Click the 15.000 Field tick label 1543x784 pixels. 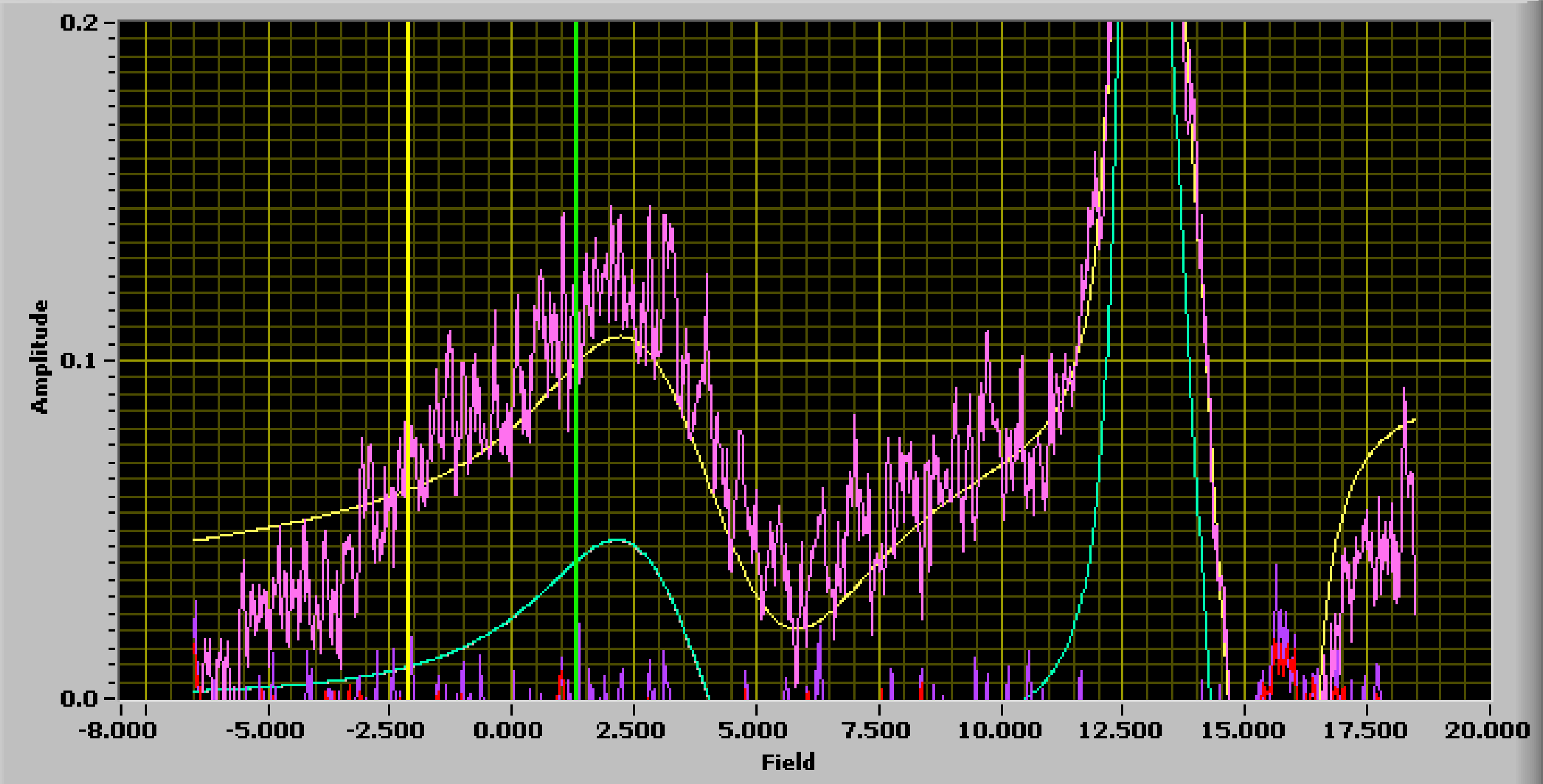point(1244,731)
